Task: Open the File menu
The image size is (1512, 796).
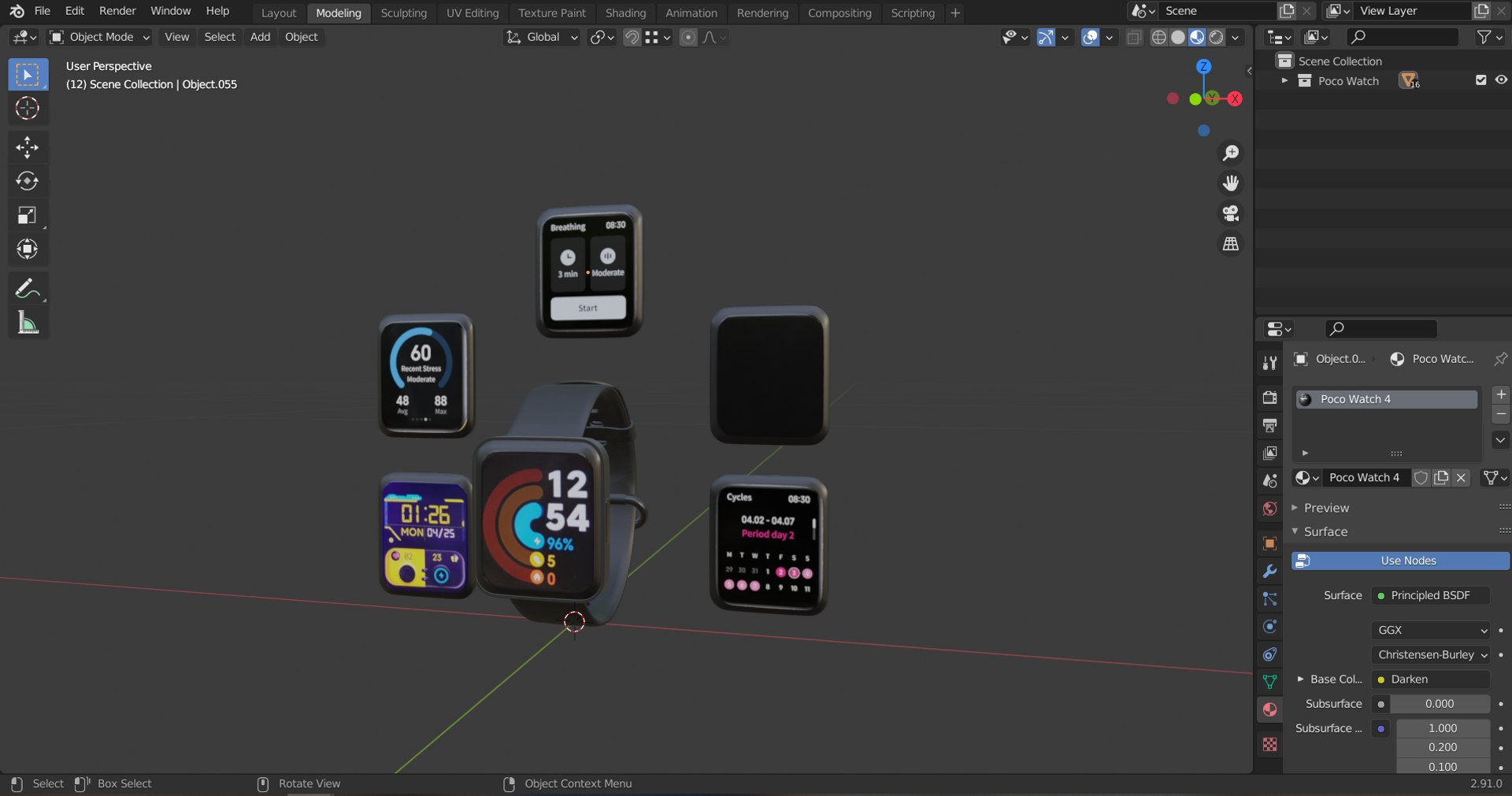Action: (43, 11)
